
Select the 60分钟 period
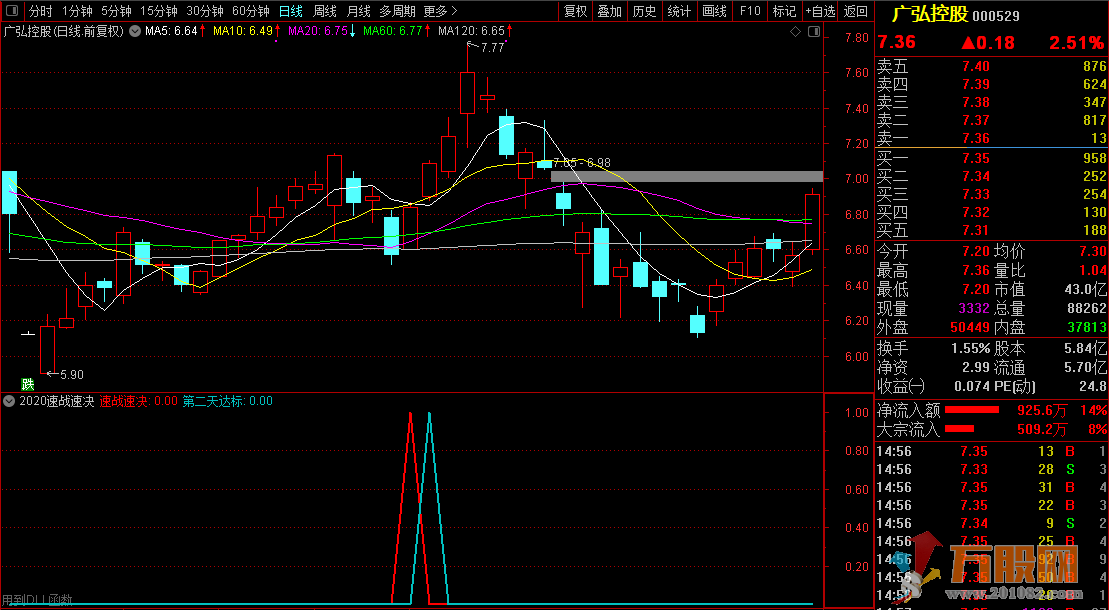pos(251,11)
